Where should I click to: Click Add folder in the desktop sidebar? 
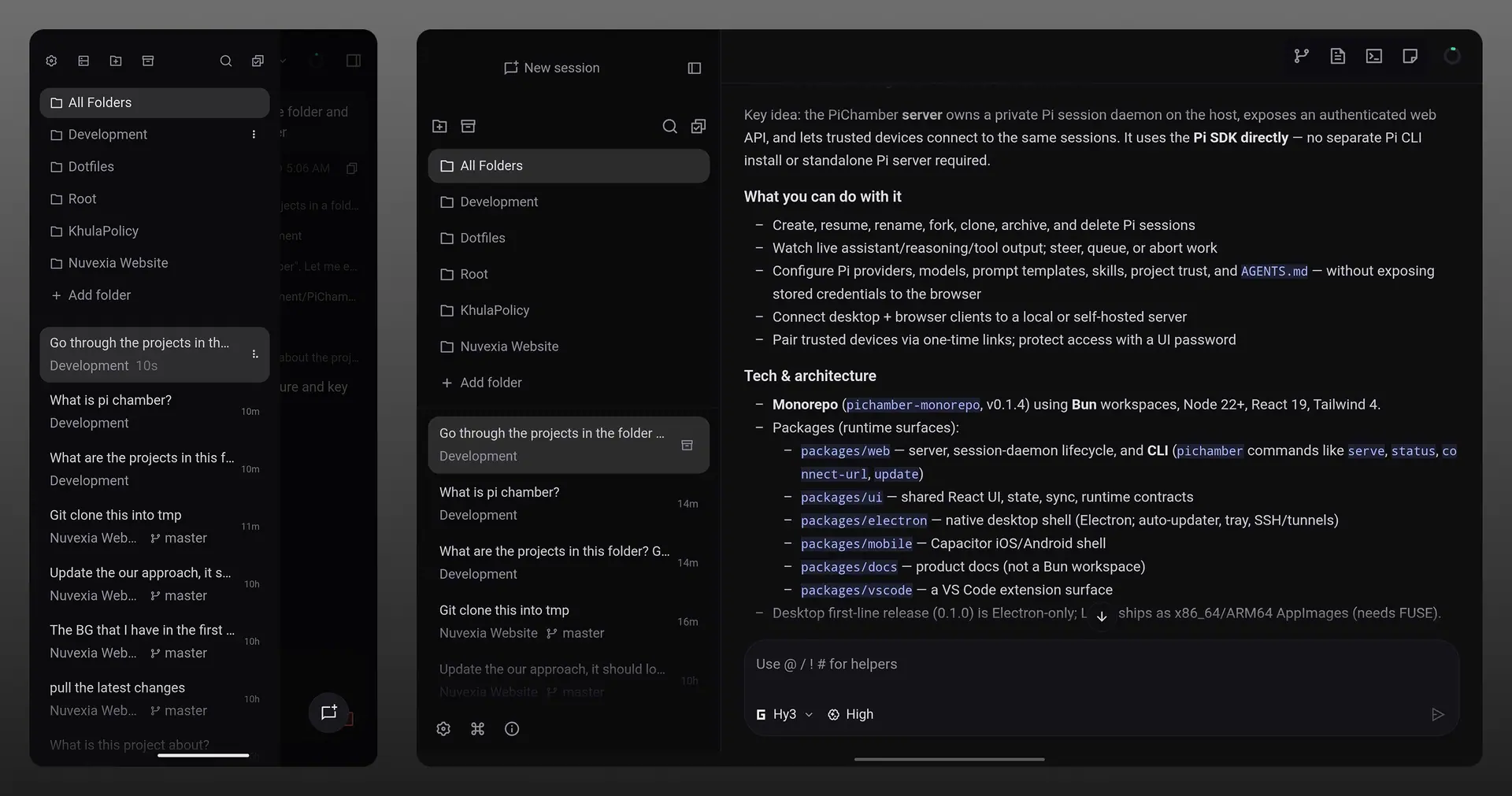pos(482,383)
